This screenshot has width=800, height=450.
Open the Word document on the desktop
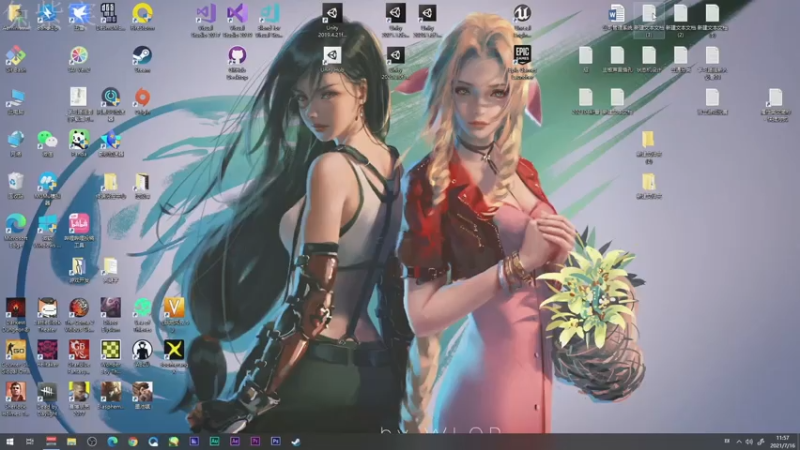616,17
